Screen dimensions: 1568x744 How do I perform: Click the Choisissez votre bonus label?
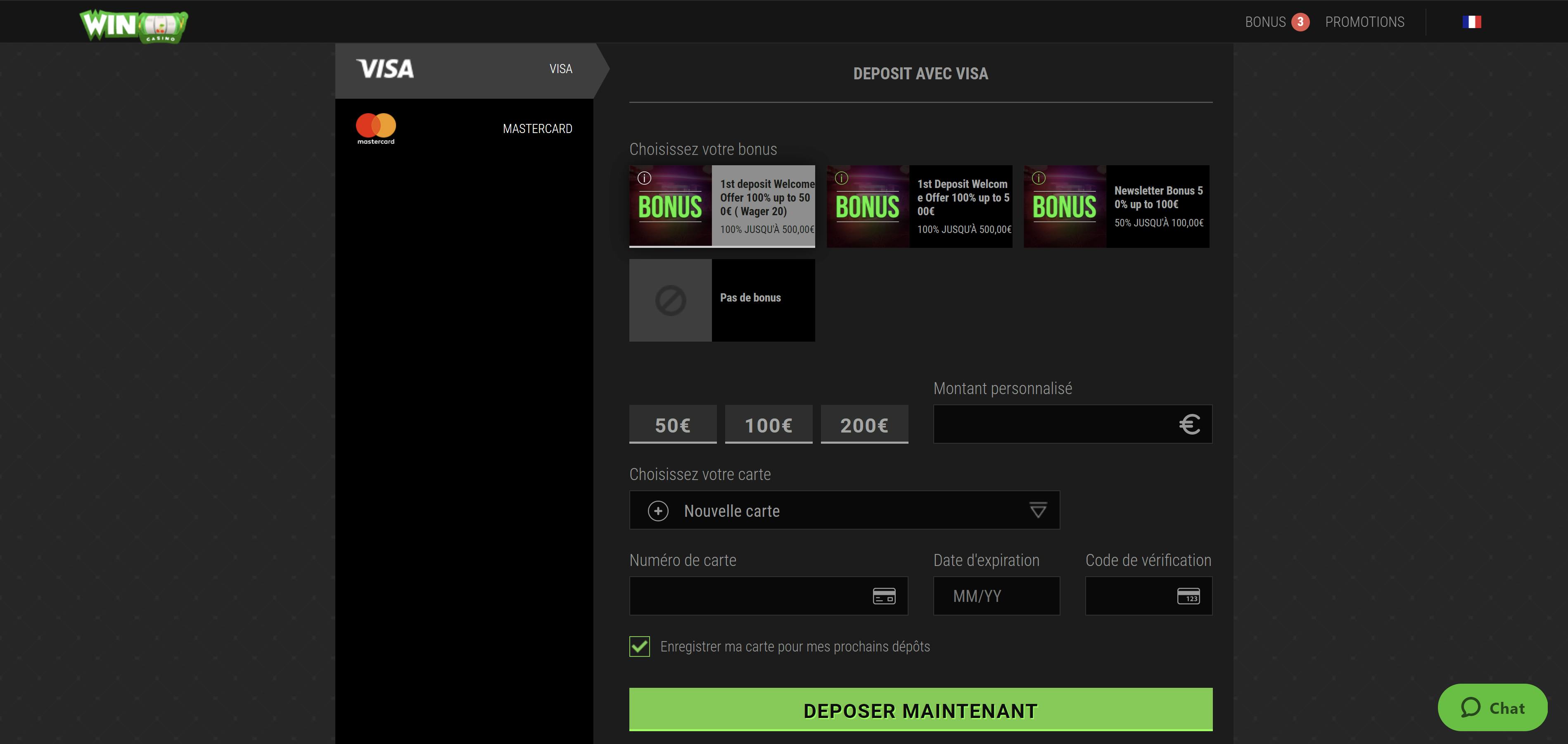(703, 149)
